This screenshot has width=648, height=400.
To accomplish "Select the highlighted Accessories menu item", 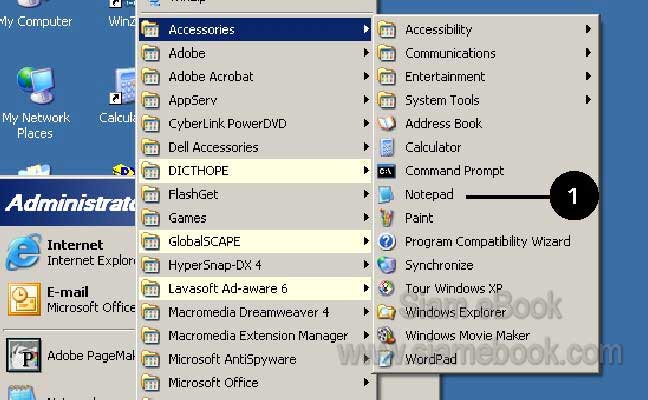I will click(255, 30).
